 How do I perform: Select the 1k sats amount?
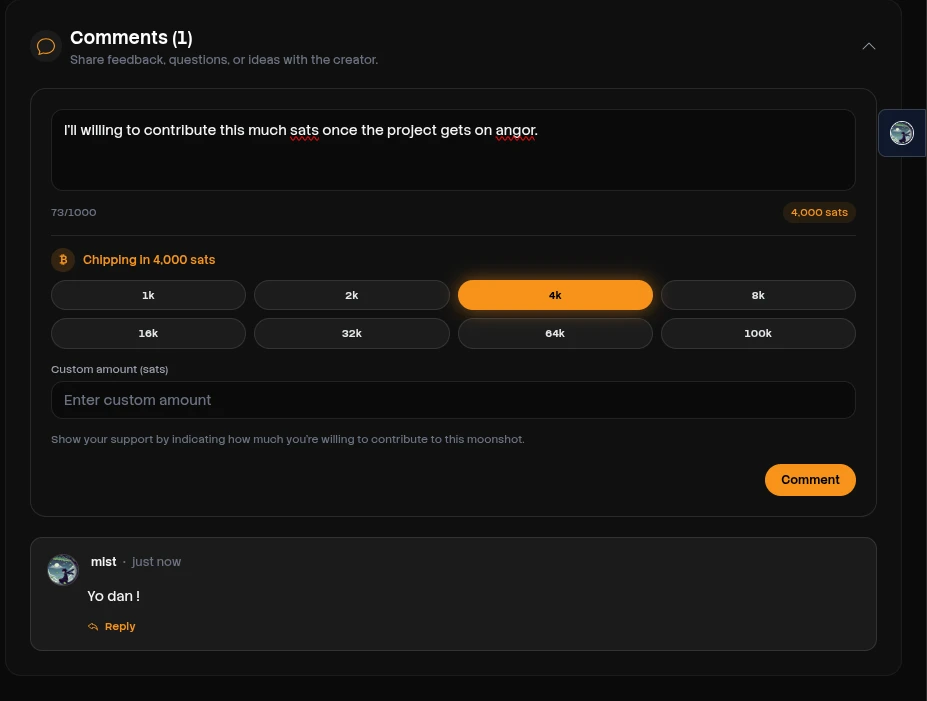[148, 295]
